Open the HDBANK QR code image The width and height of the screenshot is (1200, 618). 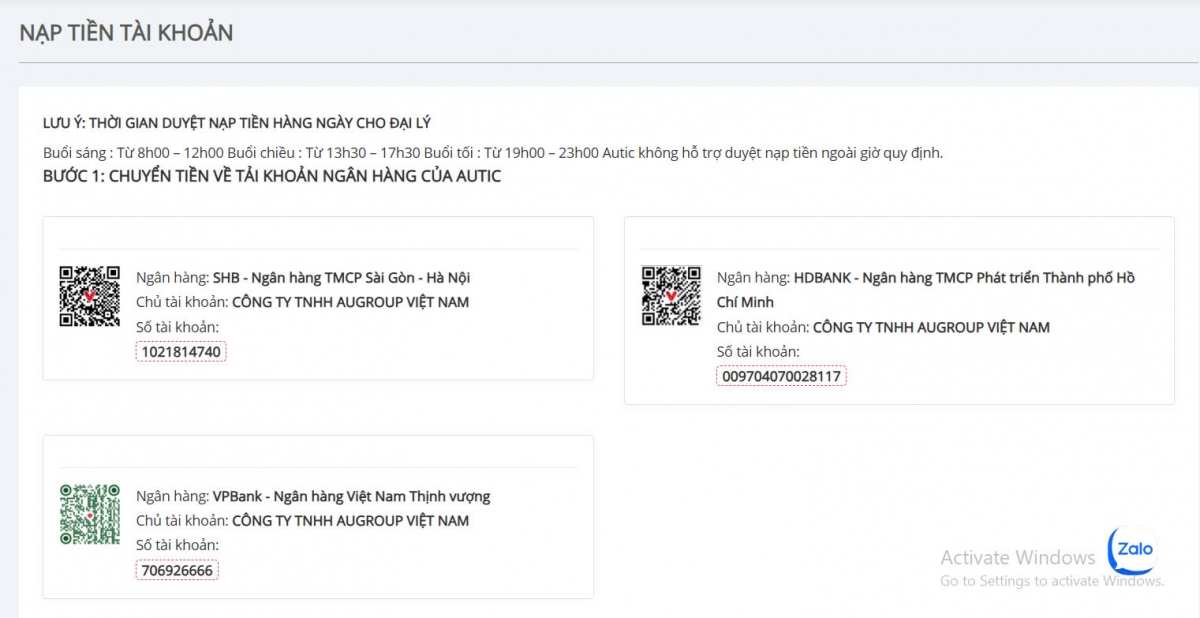[x=670, y=296]
